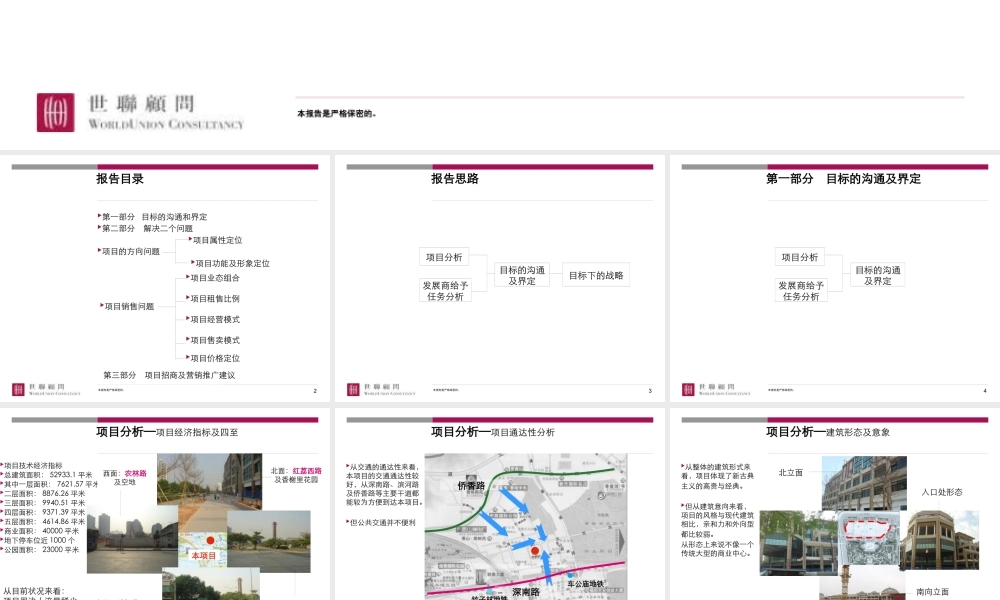1000x600 pixels.
Task: Click the 红荔西路 road name text
Action: click(307, 470)
